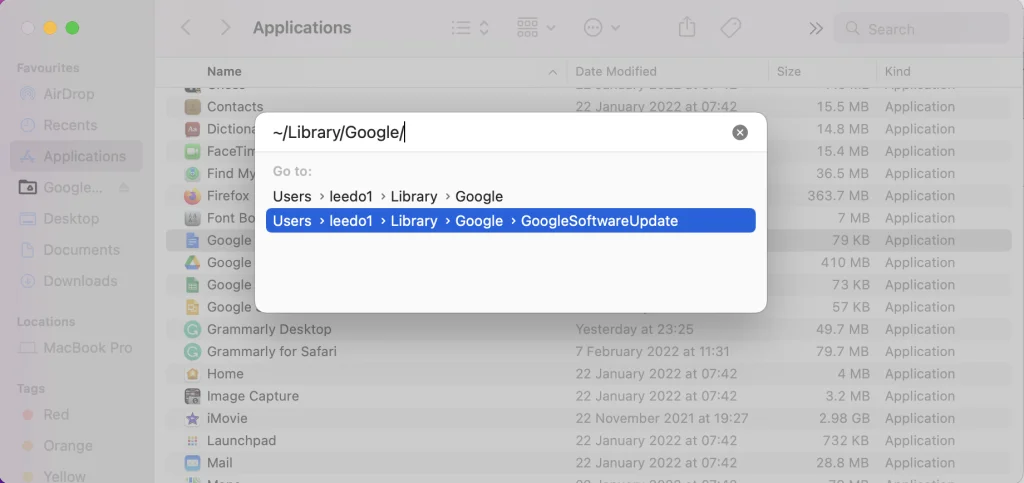Click the Home app icon
The height and width of the screenshot is (483, 1024).
tap(192, 374)
